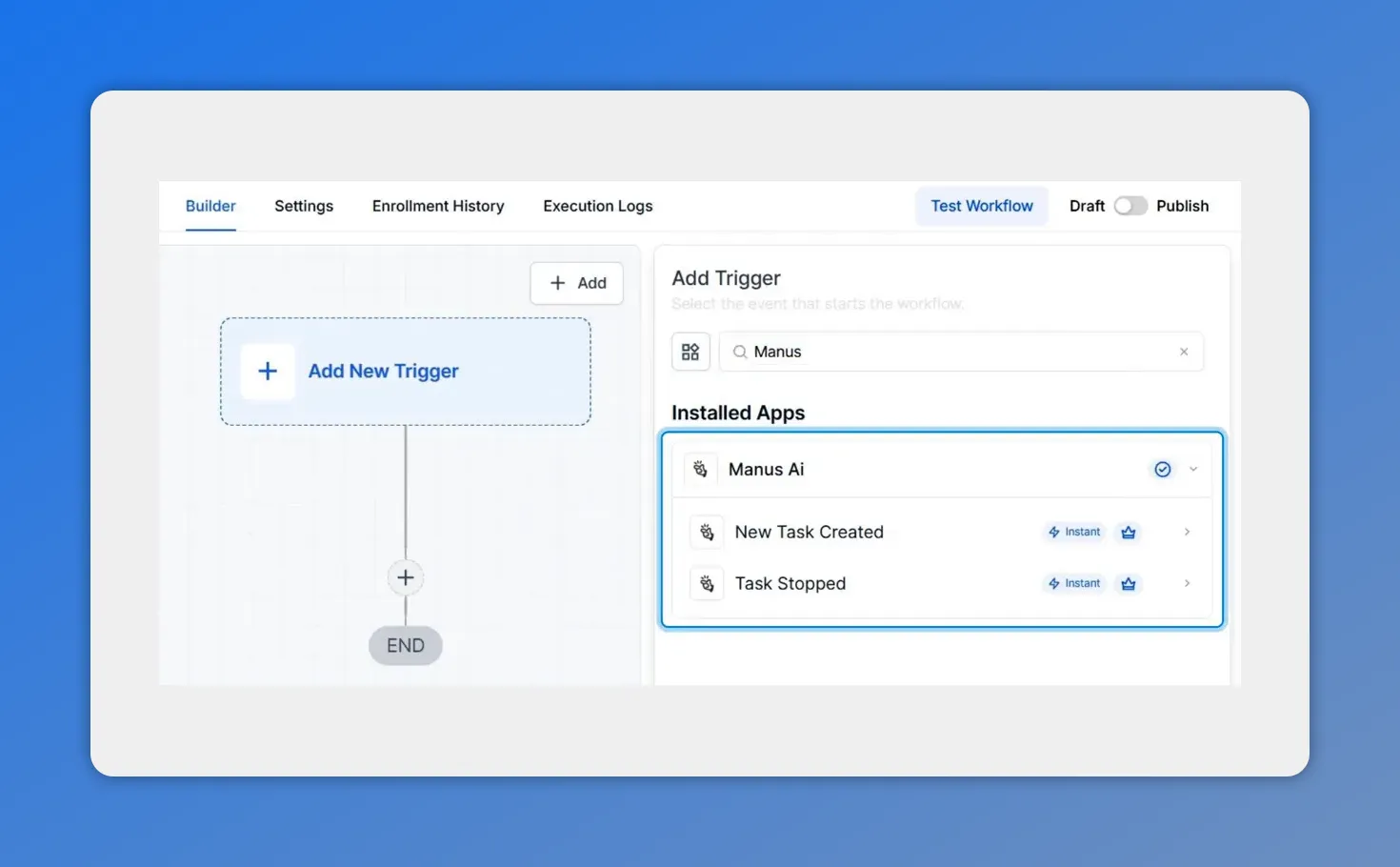Click the Test Workflow button
The height and width of the screenshot is (867, 1400).
[981, 206]
